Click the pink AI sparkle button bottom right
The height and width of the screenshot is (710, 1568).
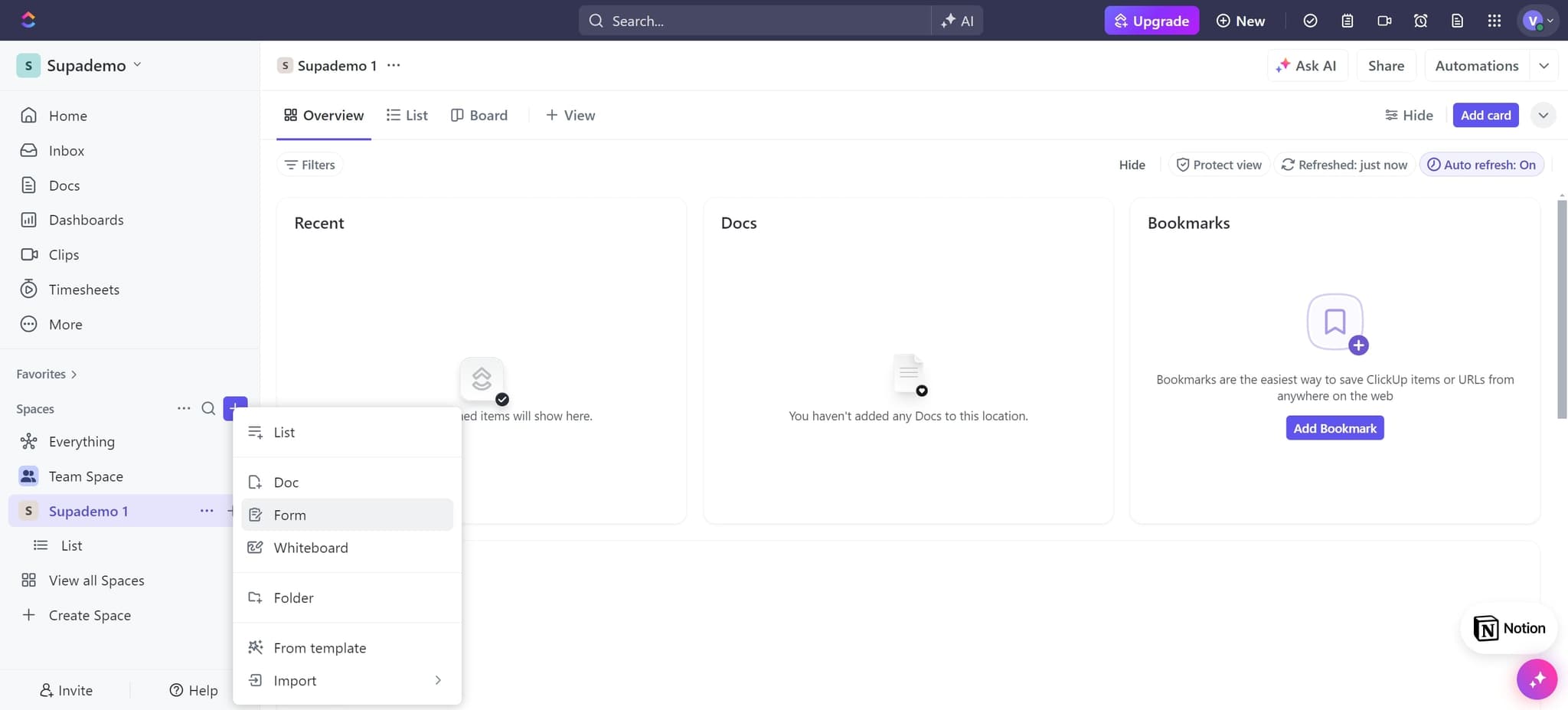click(x=1536, y=679)
